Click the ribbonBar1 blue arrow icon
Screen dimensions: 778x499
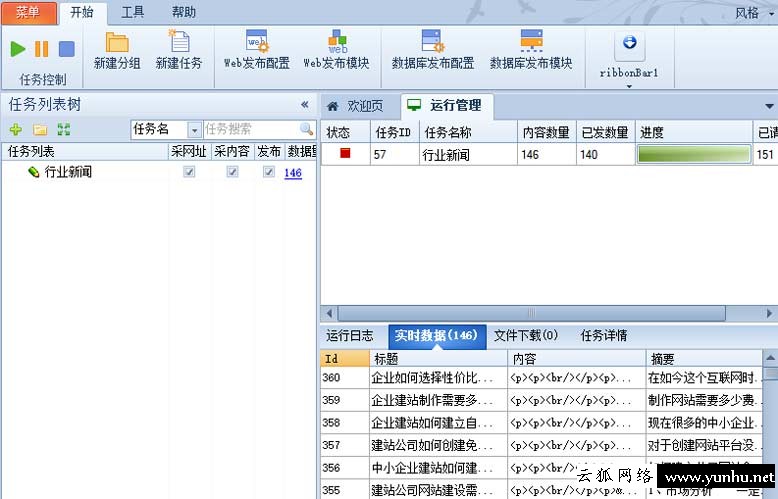tap(630, 43)
